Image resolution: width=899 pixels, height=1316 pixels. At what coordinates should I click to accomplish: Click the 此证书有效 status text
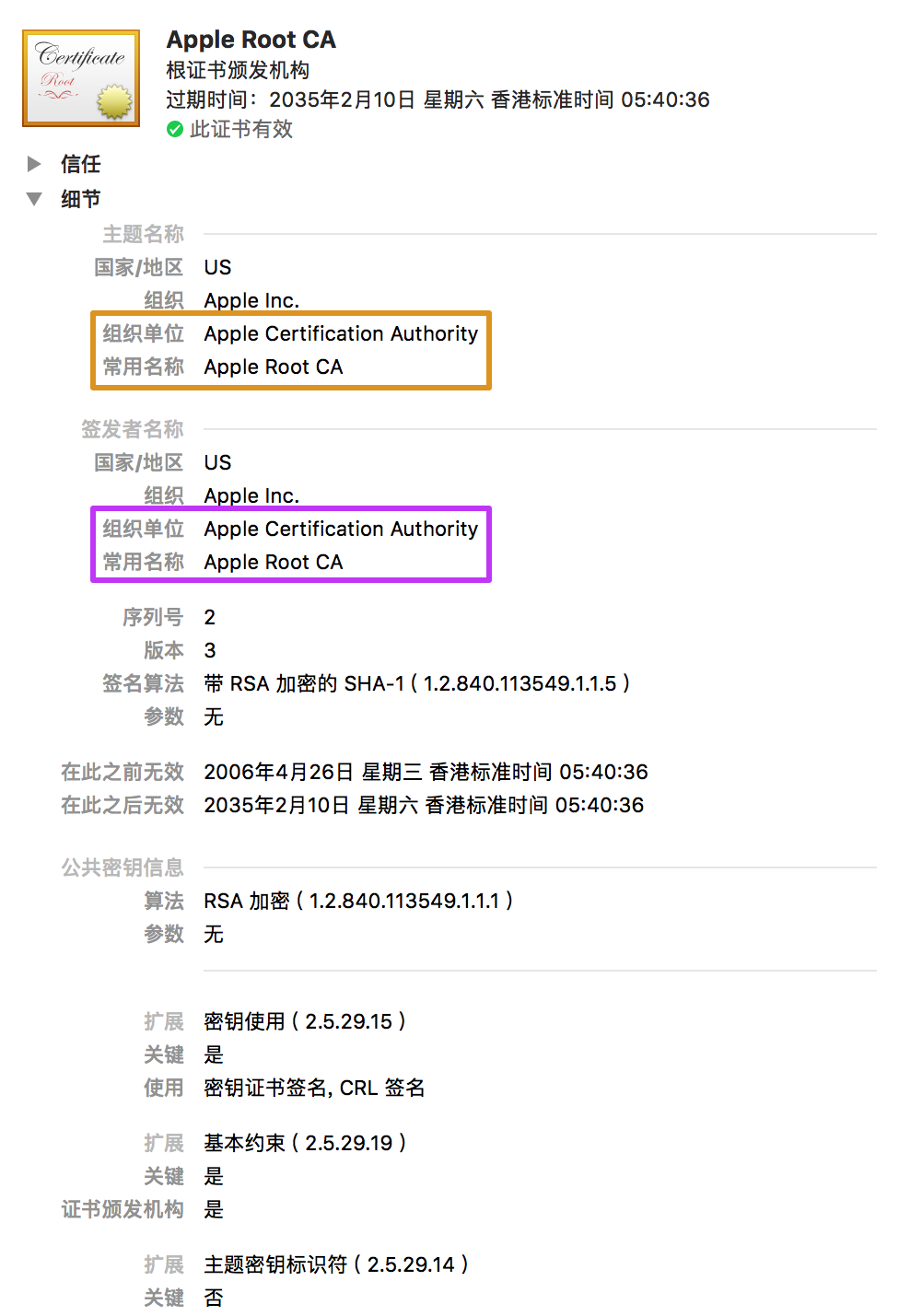tap(241, 130)
